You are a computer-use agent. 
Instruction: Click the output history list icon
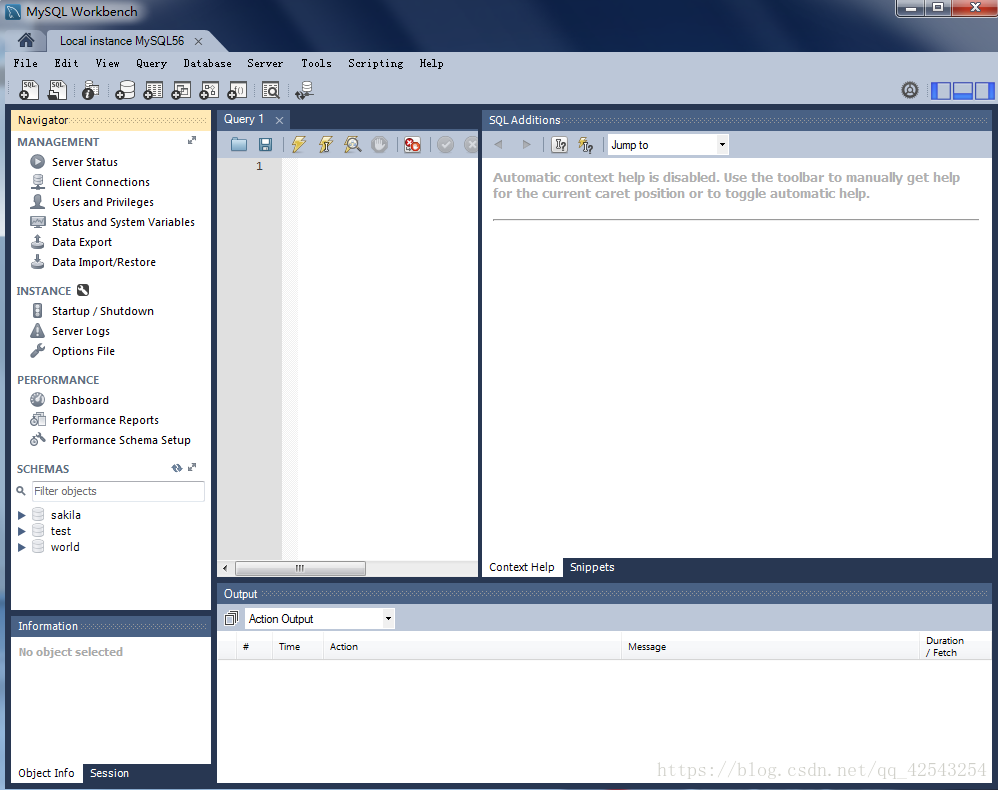coord(232,618)
